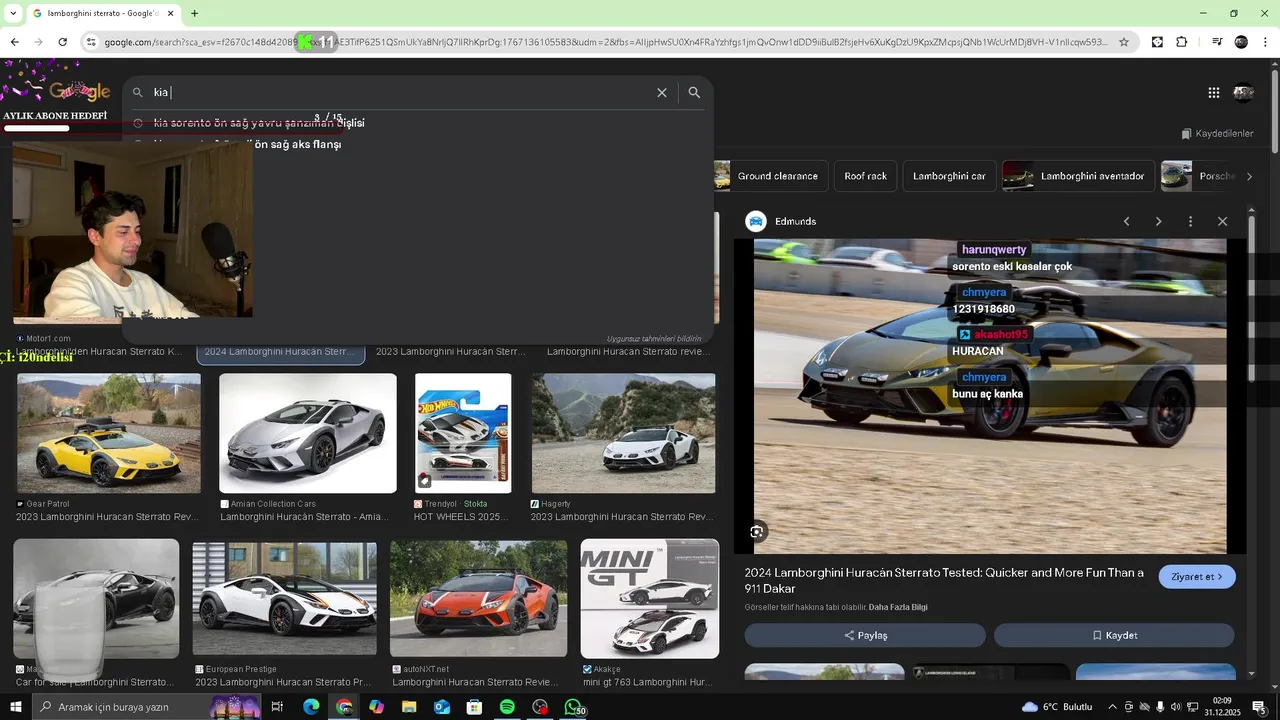Viewport: 1280px width, 720px height.
Task: Open the volume control in system tray
Action: coord(1176,707)
